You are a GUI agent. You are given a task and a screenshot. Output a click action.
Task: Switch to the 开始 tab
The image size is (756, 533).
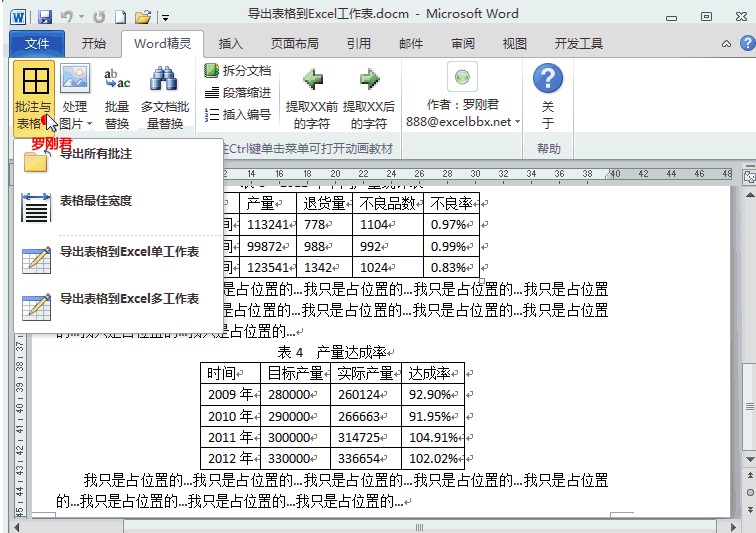[x=94, y=44]
